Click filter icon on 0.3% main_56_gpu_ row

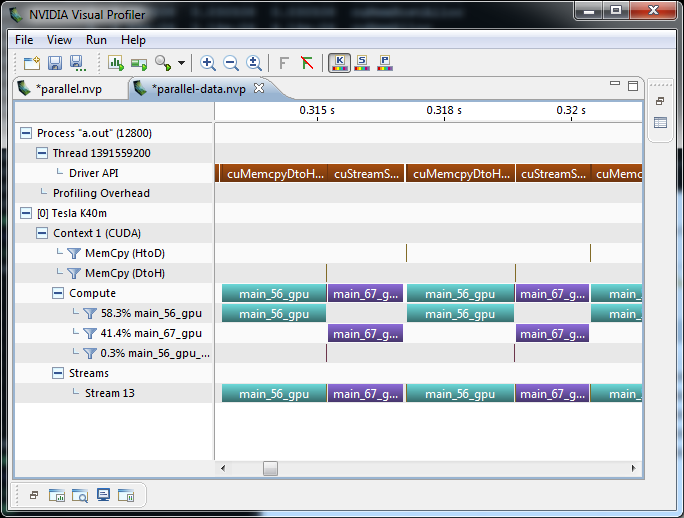click(89, 353)
